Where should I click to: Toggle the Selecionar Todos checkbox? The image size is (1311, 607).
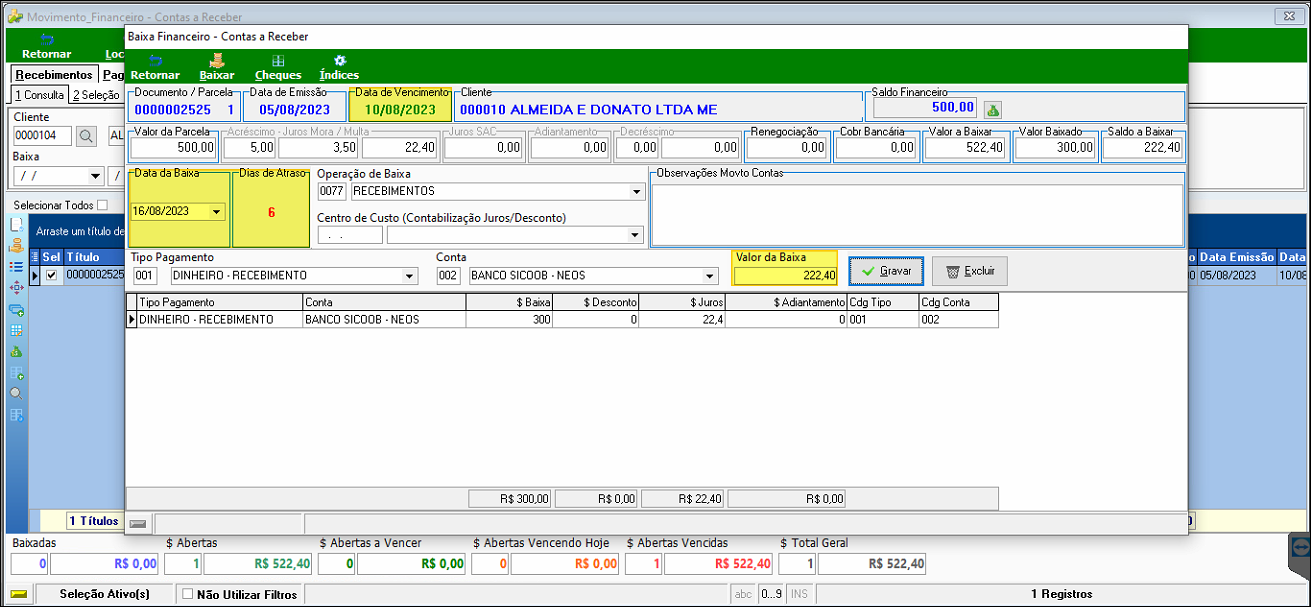102,205
